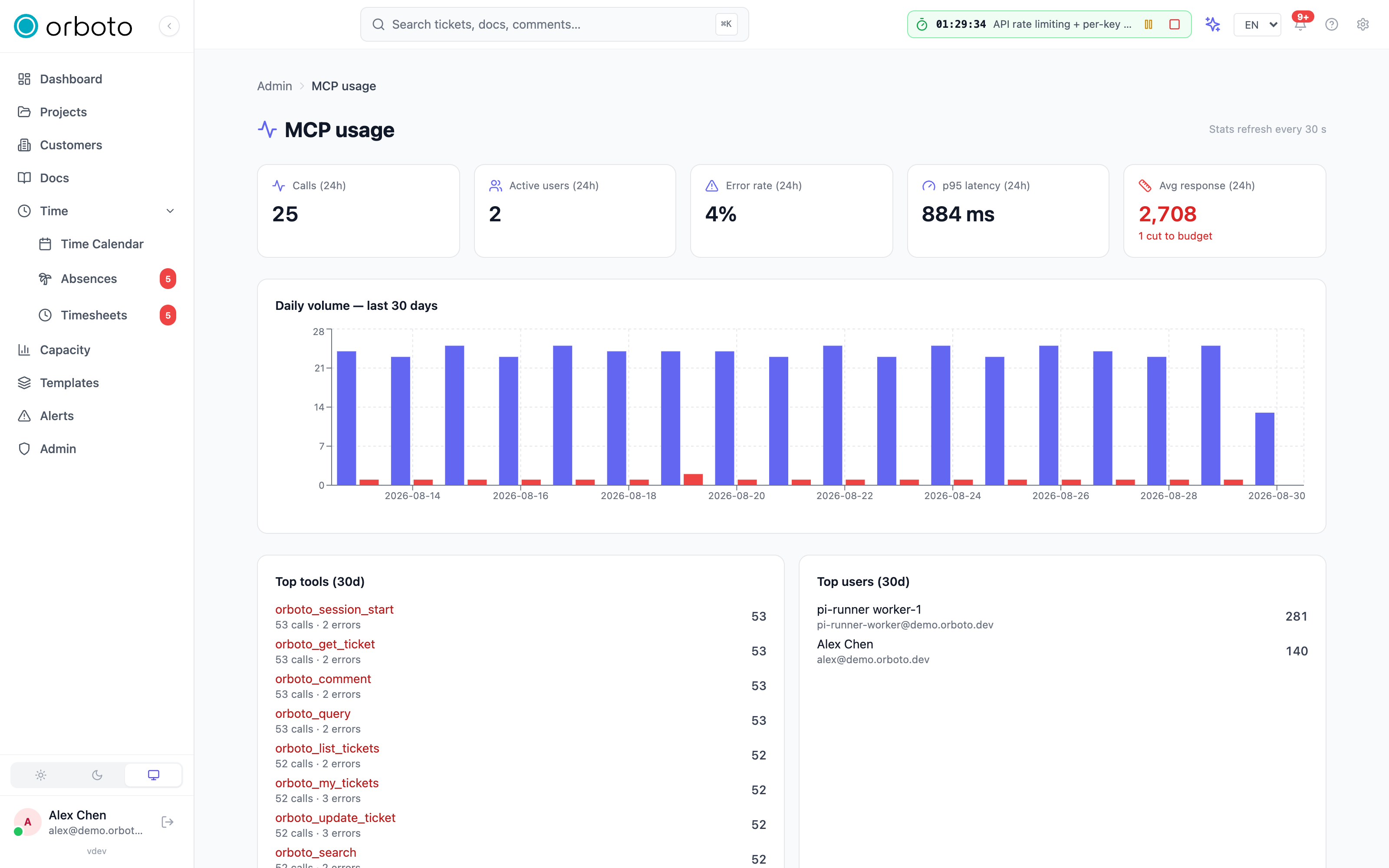The width and height of the screenshot is (1389, 868).
Task: Stop the running timer
Action: [1174, 24]
